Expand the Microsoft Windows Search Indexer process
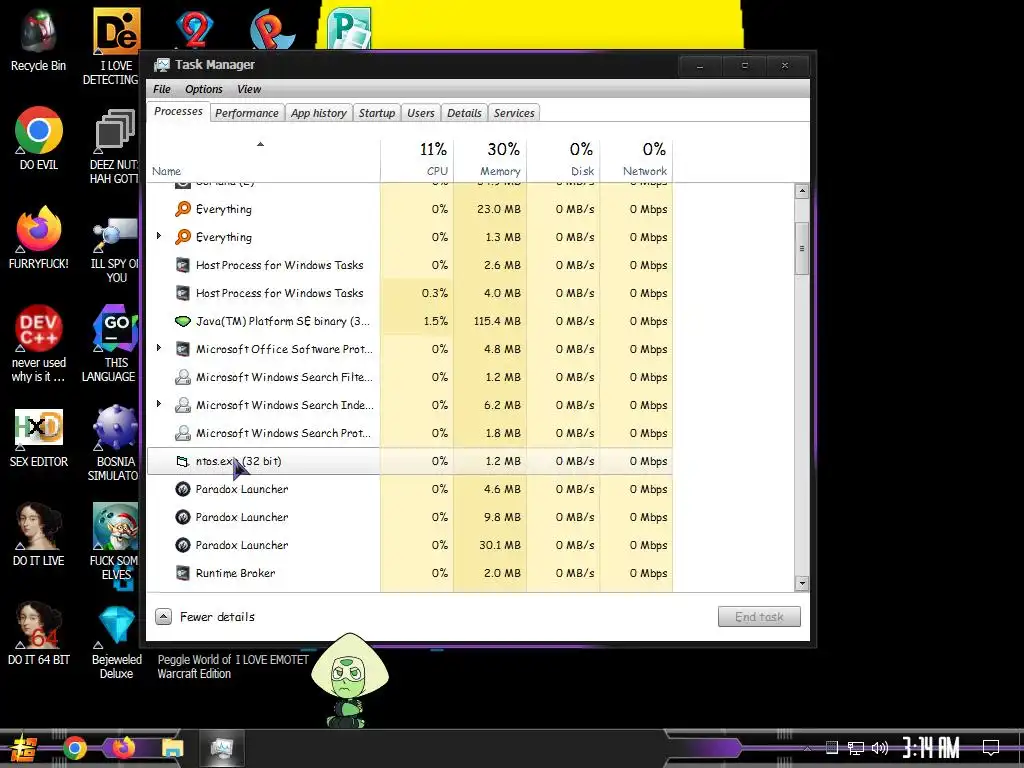 coord(159,404)
